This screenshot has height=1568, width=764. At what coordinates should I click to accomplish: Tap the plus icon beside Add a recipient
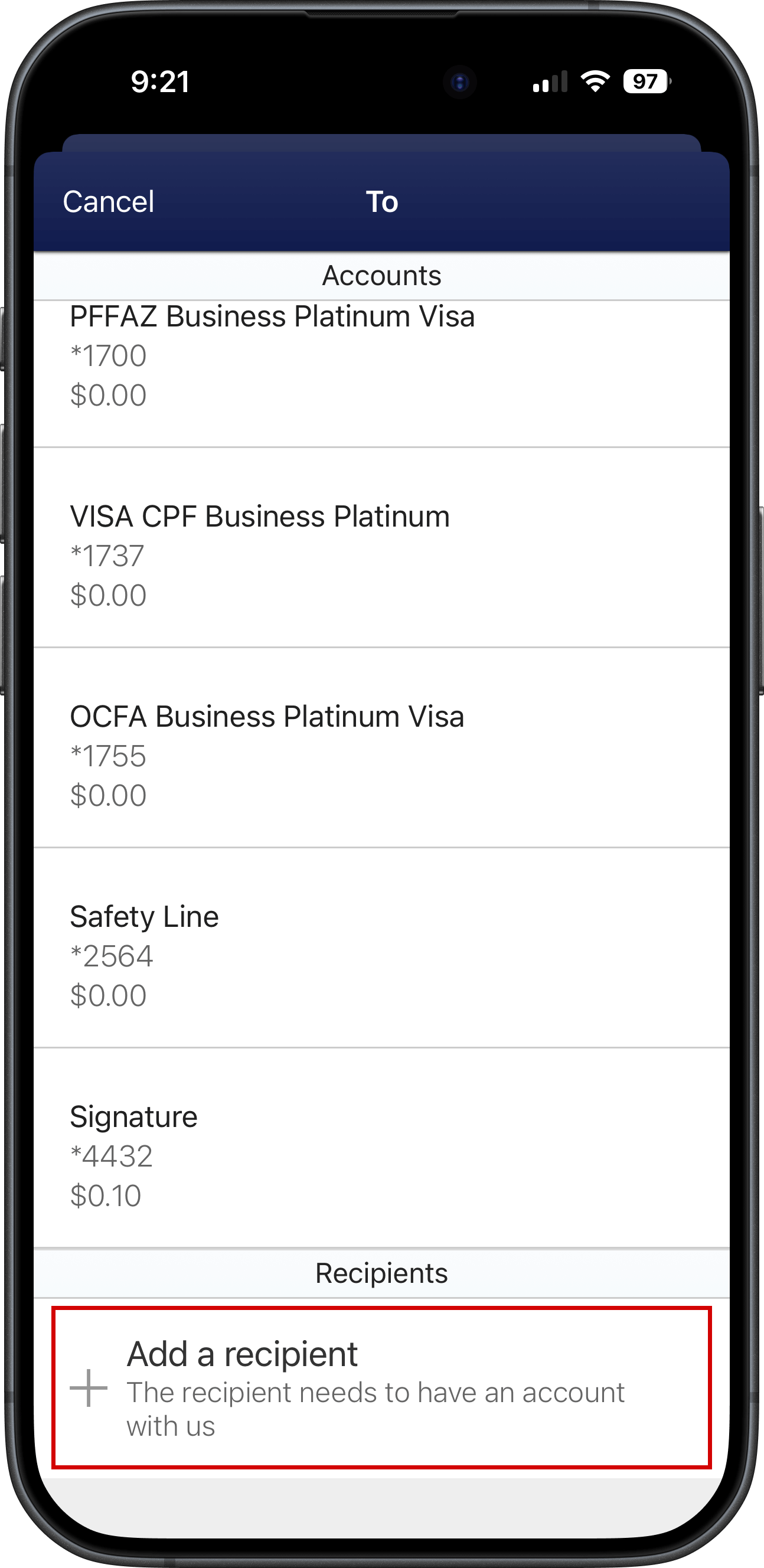(89, 1388)
